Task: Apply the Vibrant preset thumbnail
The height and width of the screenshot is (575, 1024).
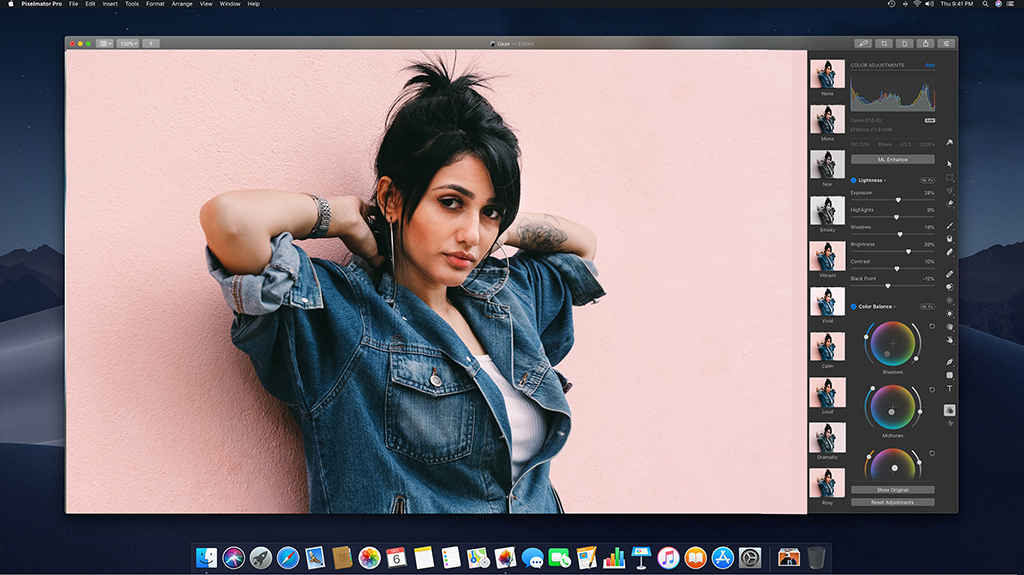Action: tap(827, 256)
